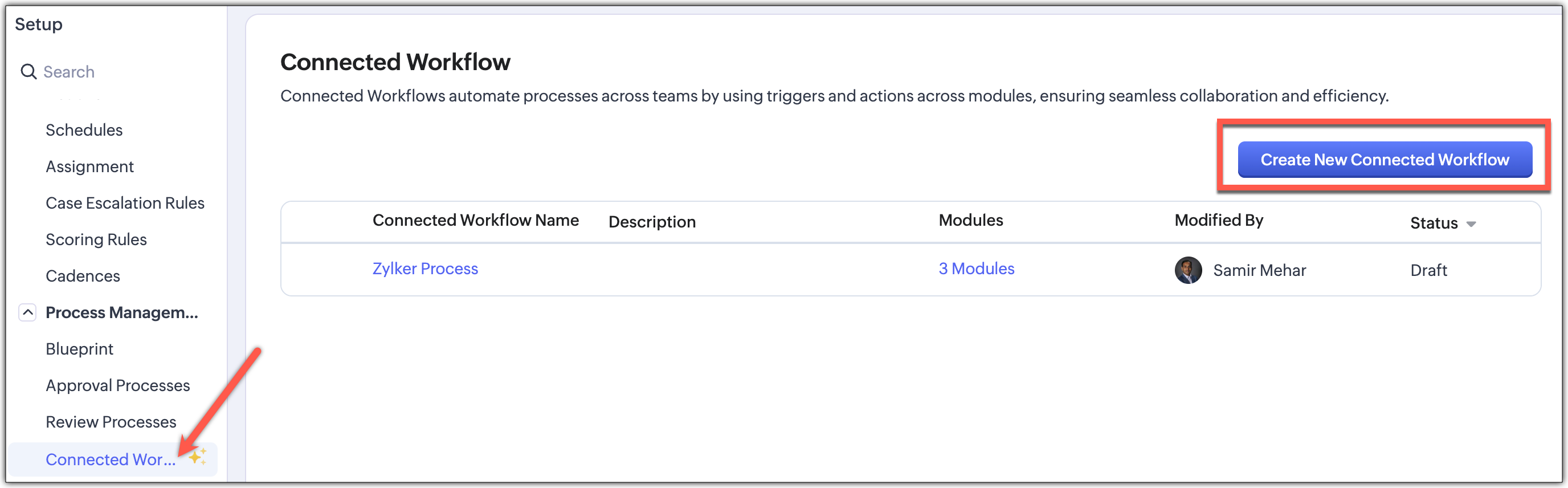This screenshot has width=1568, height=488.
Task: Select Scoring Rules in sidebar
Action: pos(96,239)
